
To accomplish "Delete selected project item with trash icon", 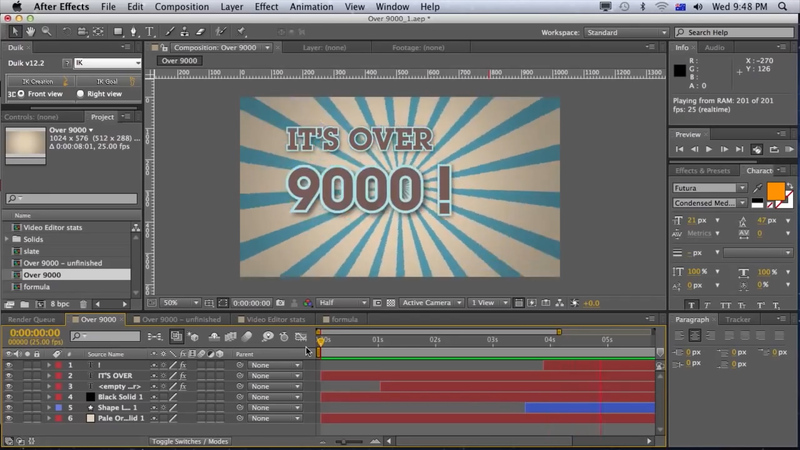I will coord(84,304).
